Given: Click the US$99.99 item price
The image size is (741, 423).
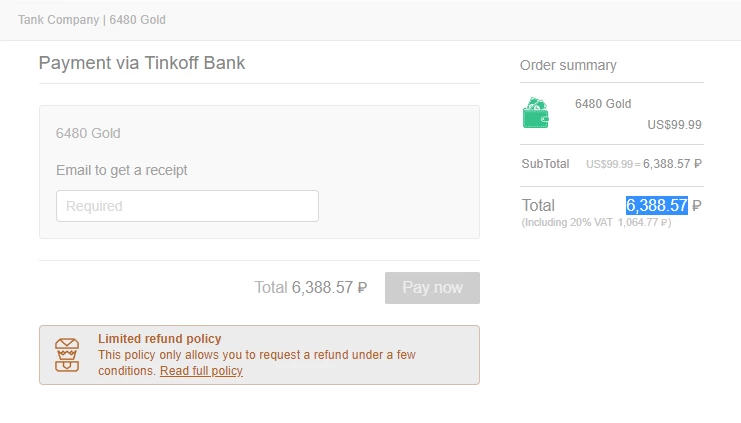Looking at the screenshot, I should point(674,125).
